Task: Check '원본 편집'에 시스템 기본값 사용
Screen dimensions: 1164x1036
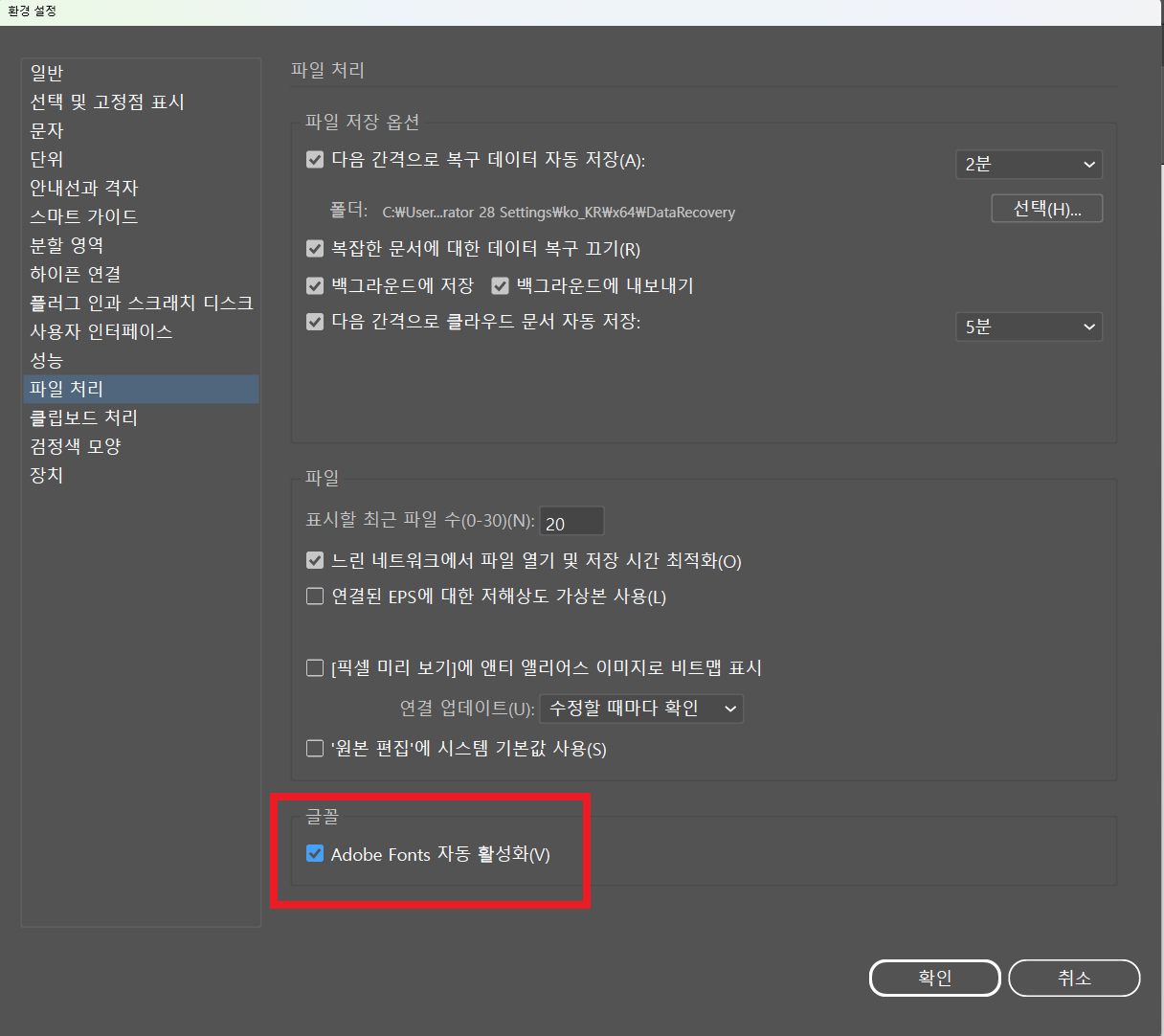Action: [315, 748]
